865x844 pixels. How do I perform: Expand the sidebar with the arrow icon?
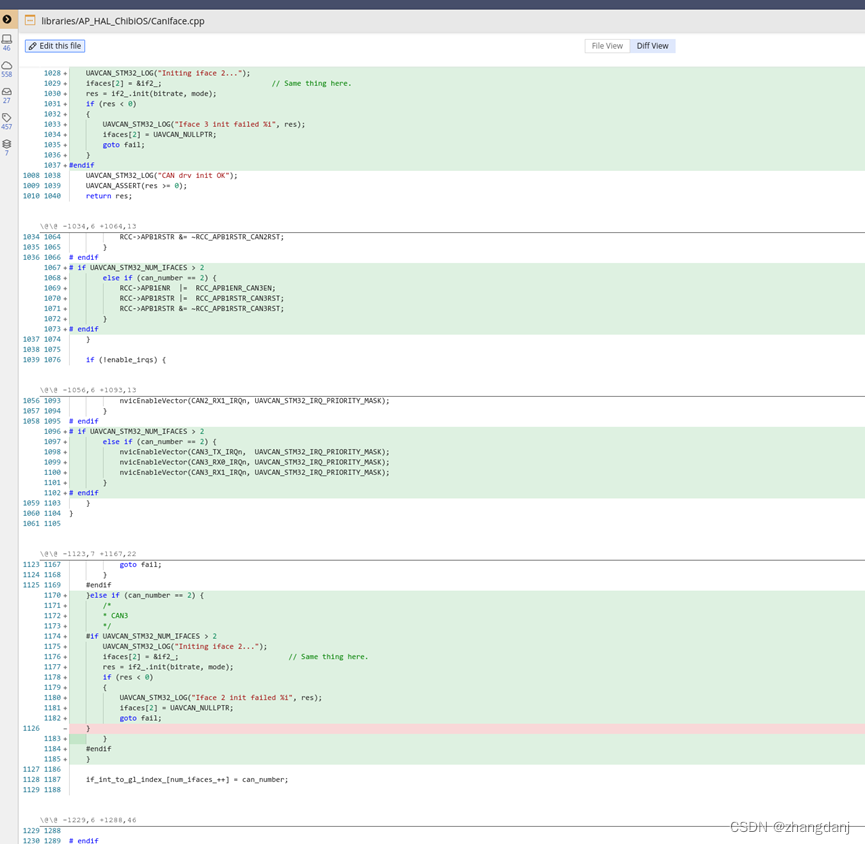point(7,19)
